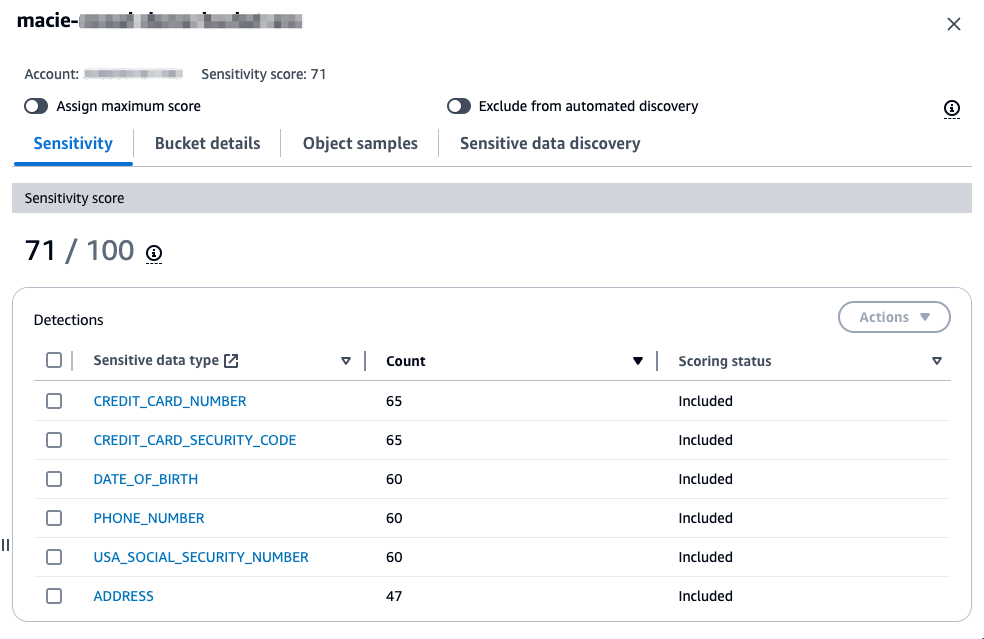This screenshot has width=984, height=639.
Task: Open the Sensitive data type column filter
Action: click(x=345, y=360)
